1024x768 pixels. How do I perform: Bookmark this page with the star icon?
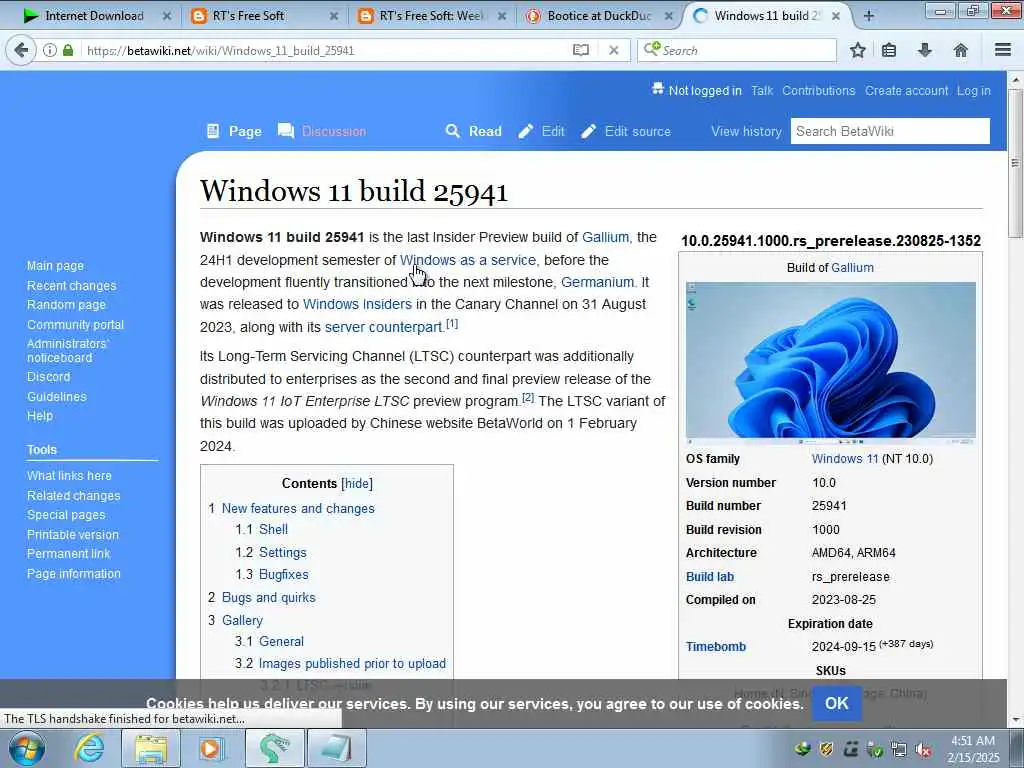point(858,50)
